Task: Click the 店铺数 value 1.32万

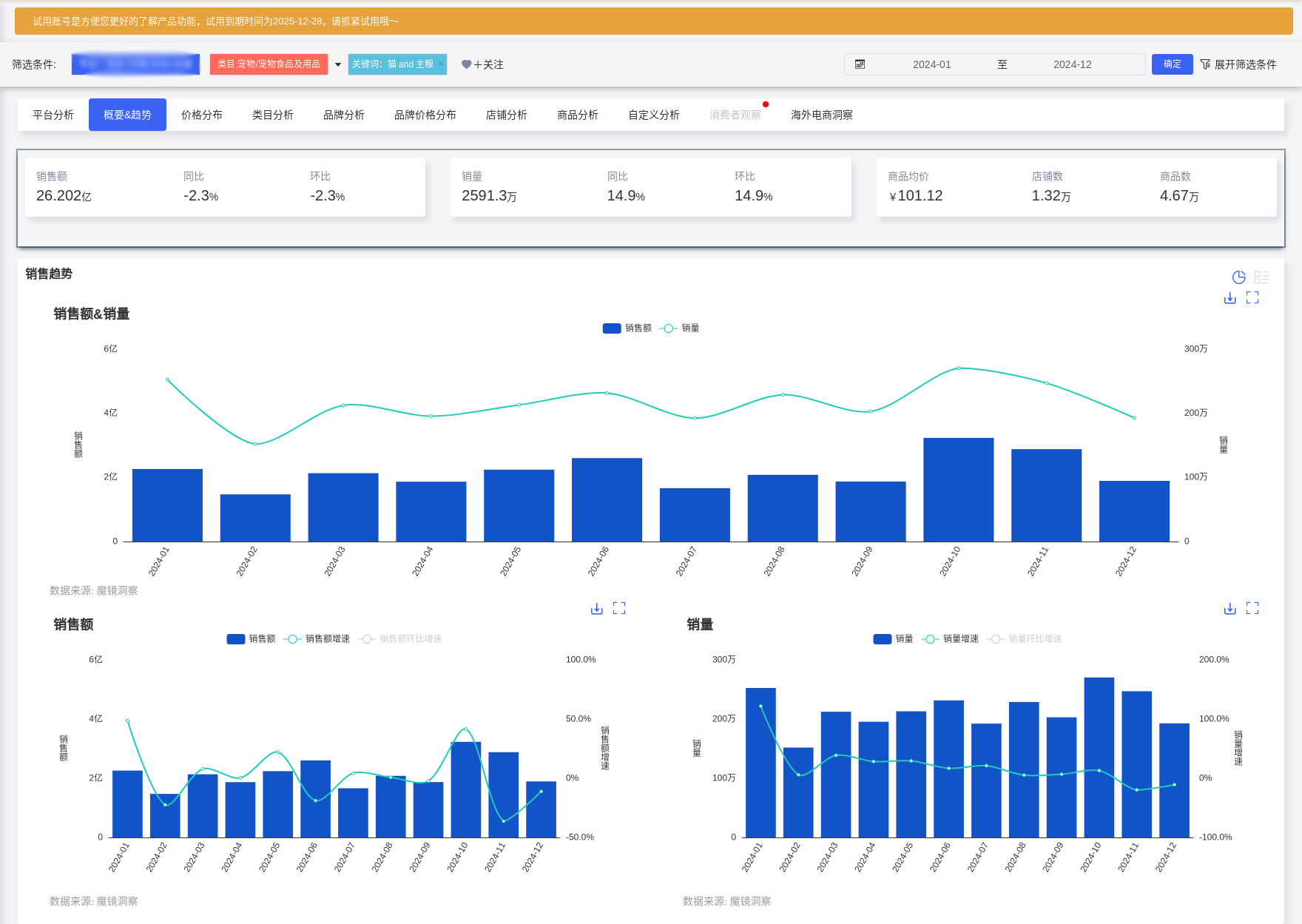Action: 1051,196
